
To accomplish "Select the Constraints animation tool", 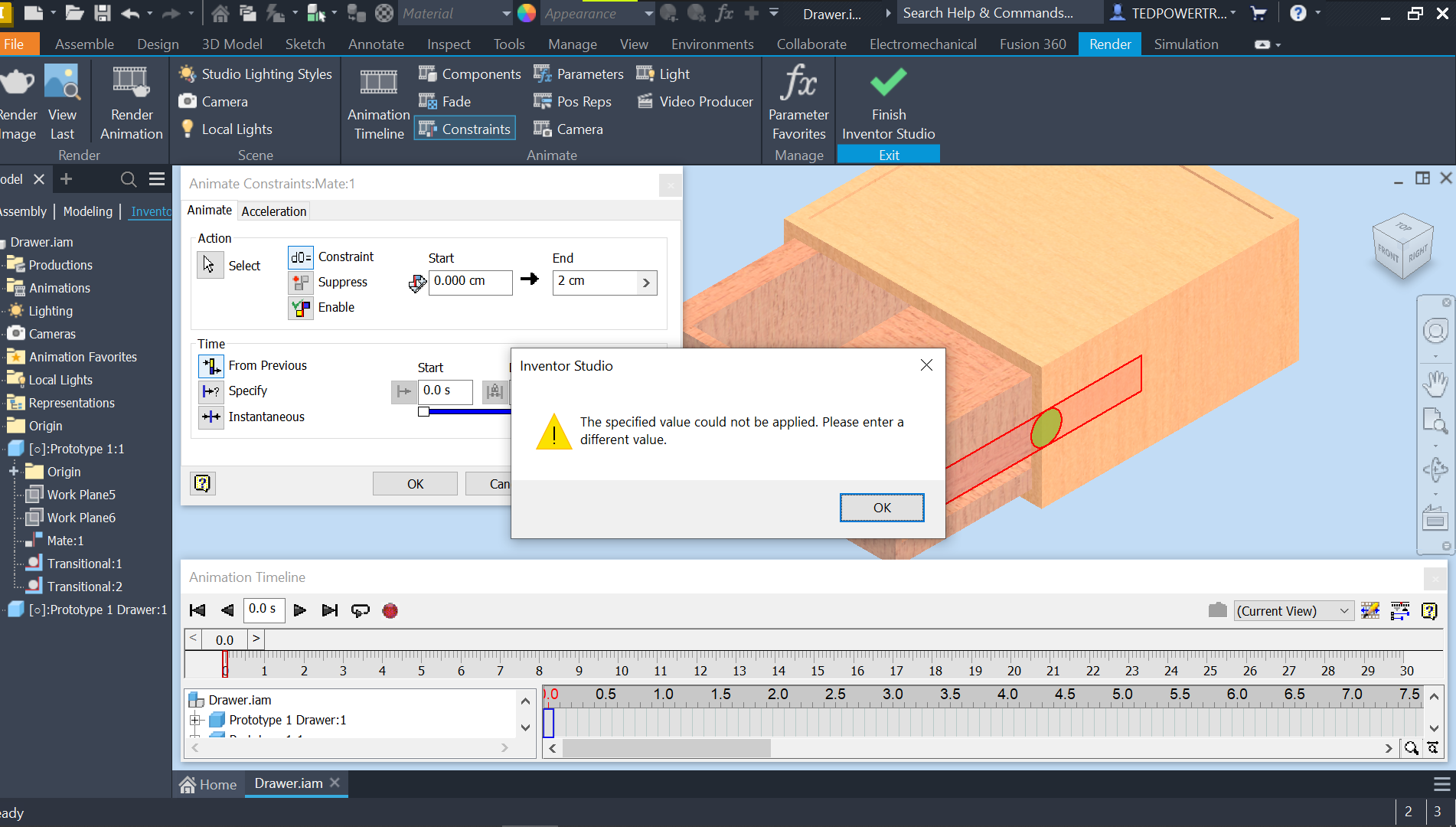I will tap(464, 128).
